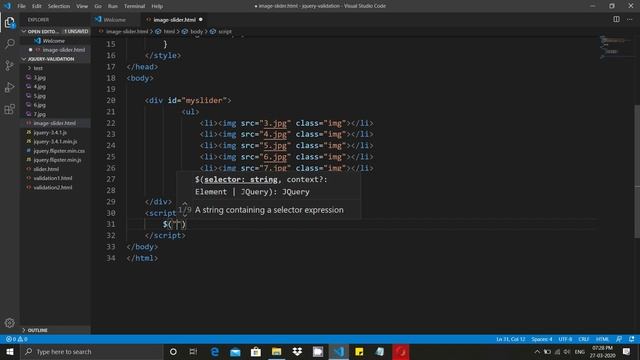Open slider.html in the explorer

click(x=46, y=169)
